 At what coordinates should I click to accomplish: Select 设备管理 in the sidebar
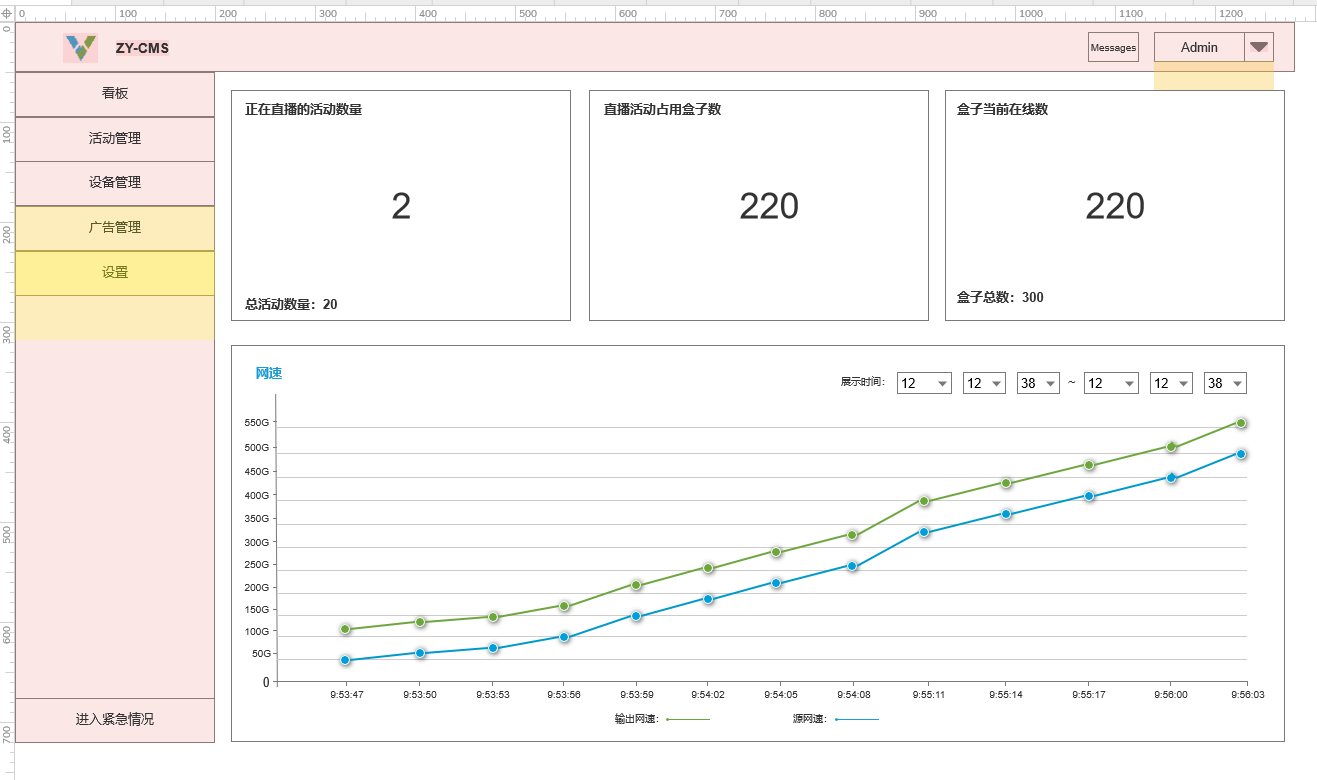pos(115,183)
